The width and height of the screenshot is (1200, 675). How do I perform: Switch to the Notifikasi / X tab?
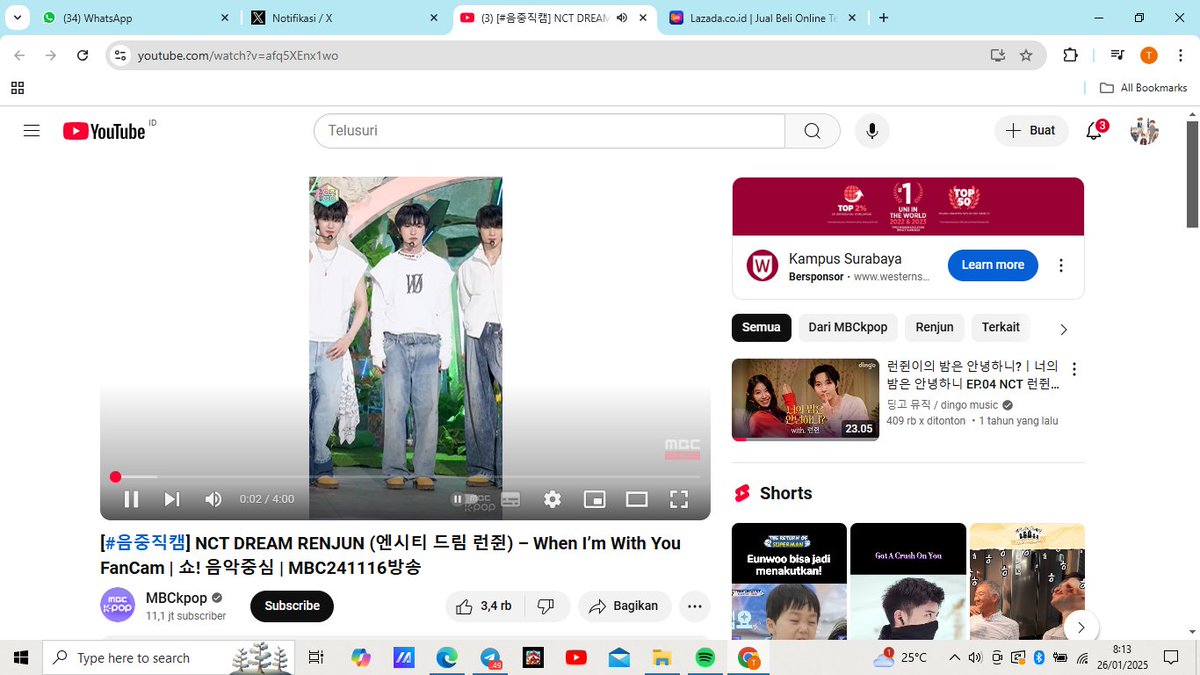(345, 18)
